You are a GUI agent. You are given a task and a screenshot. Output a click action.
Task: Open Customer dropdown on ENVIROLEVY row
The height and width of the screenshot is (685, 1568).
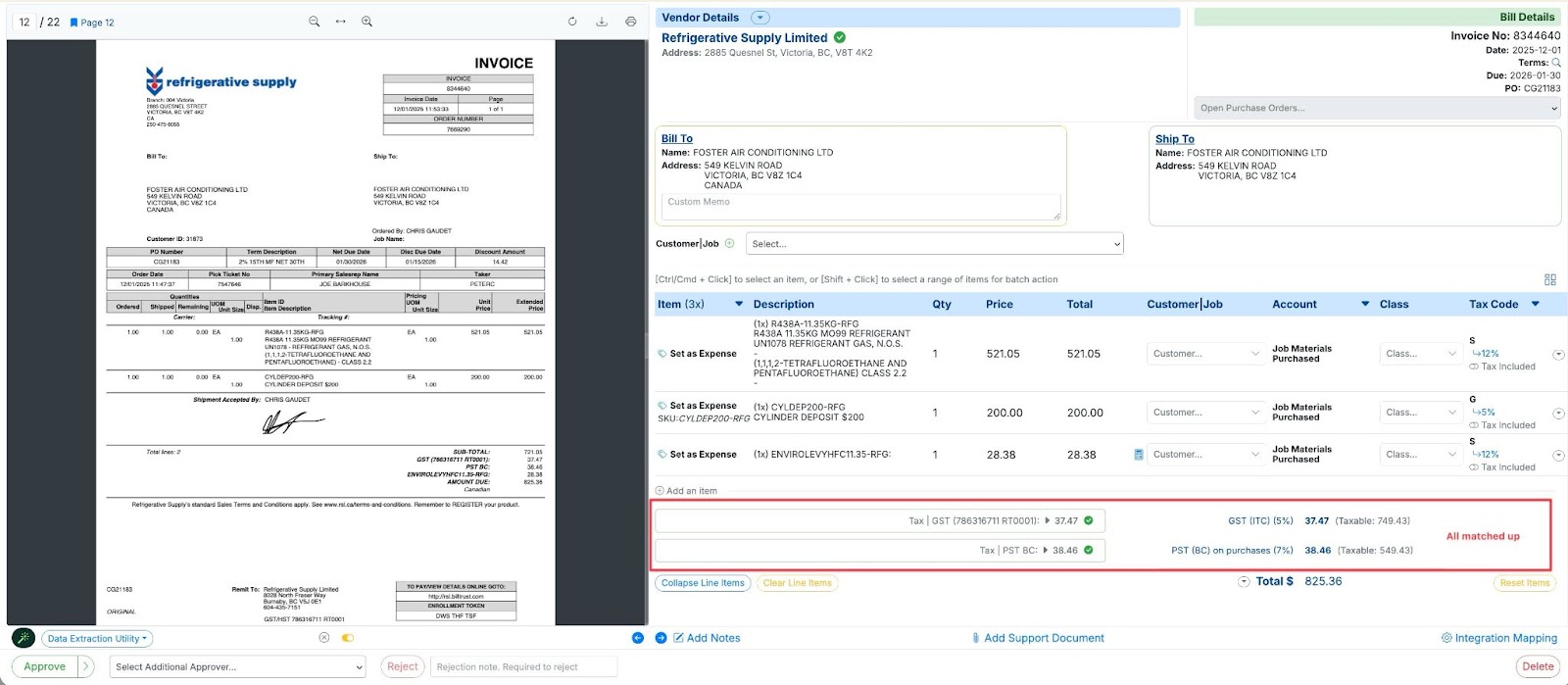(1206, 455)
